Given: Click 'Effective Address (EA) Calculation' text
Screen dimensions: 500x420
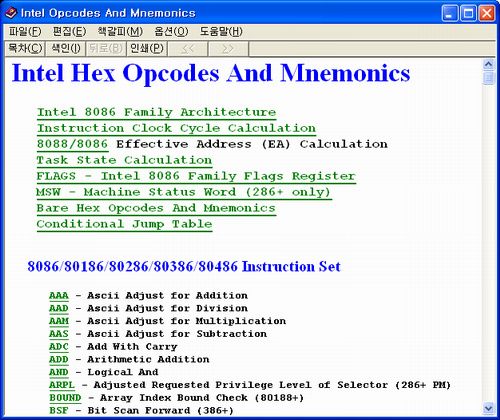Looking at the screenshot, I should [x=252, y=144].
